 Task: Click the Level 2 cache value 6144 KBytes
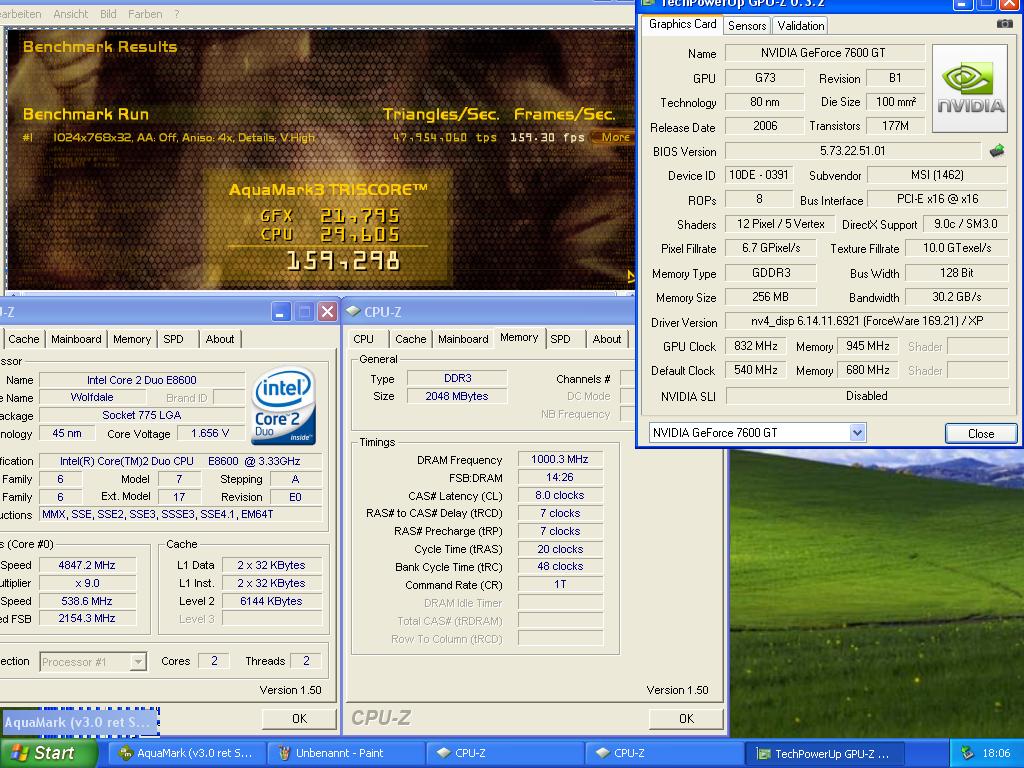271,601
